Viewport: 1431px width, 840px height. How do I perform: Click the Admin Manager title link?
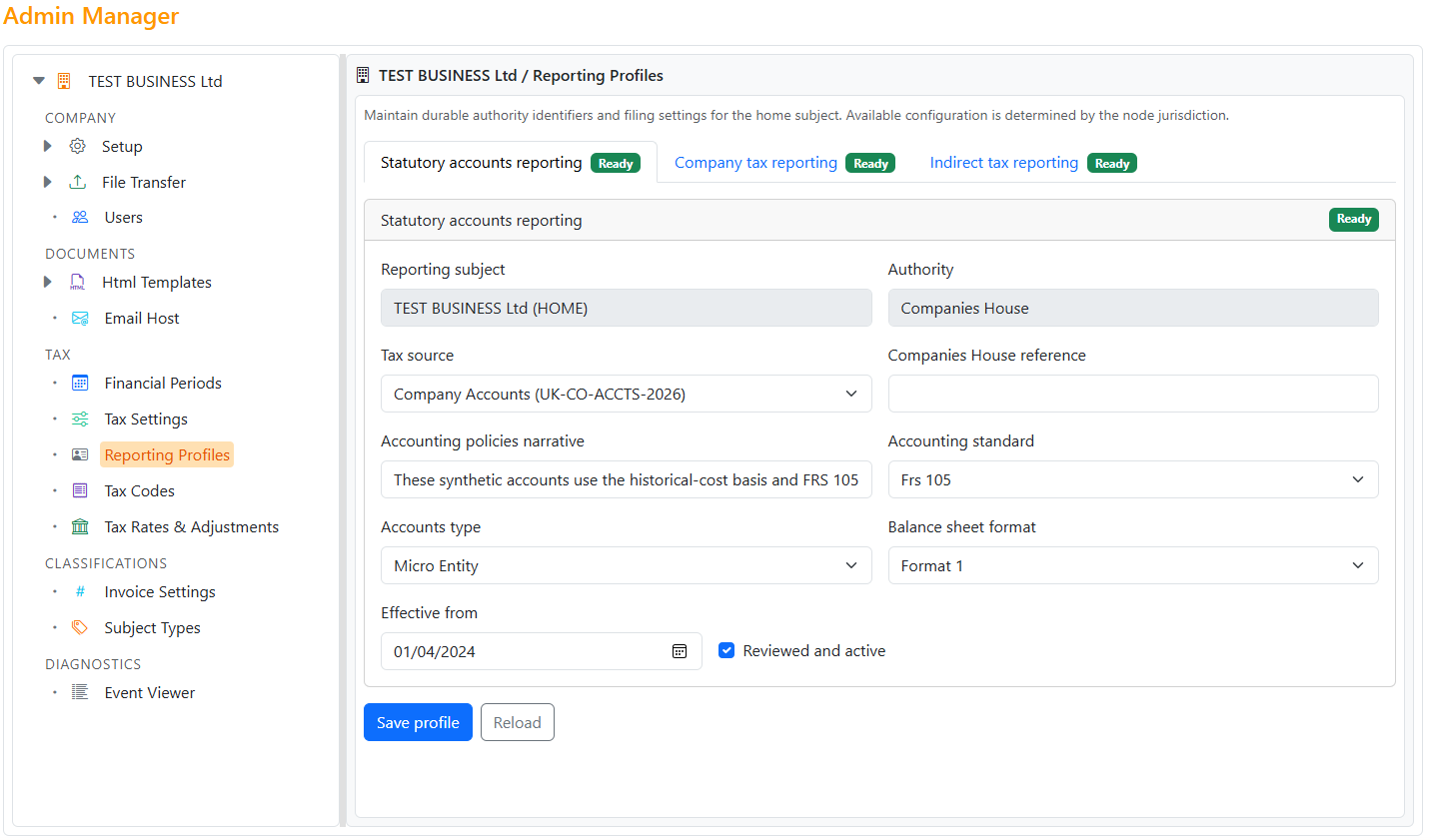click(91, 16)
